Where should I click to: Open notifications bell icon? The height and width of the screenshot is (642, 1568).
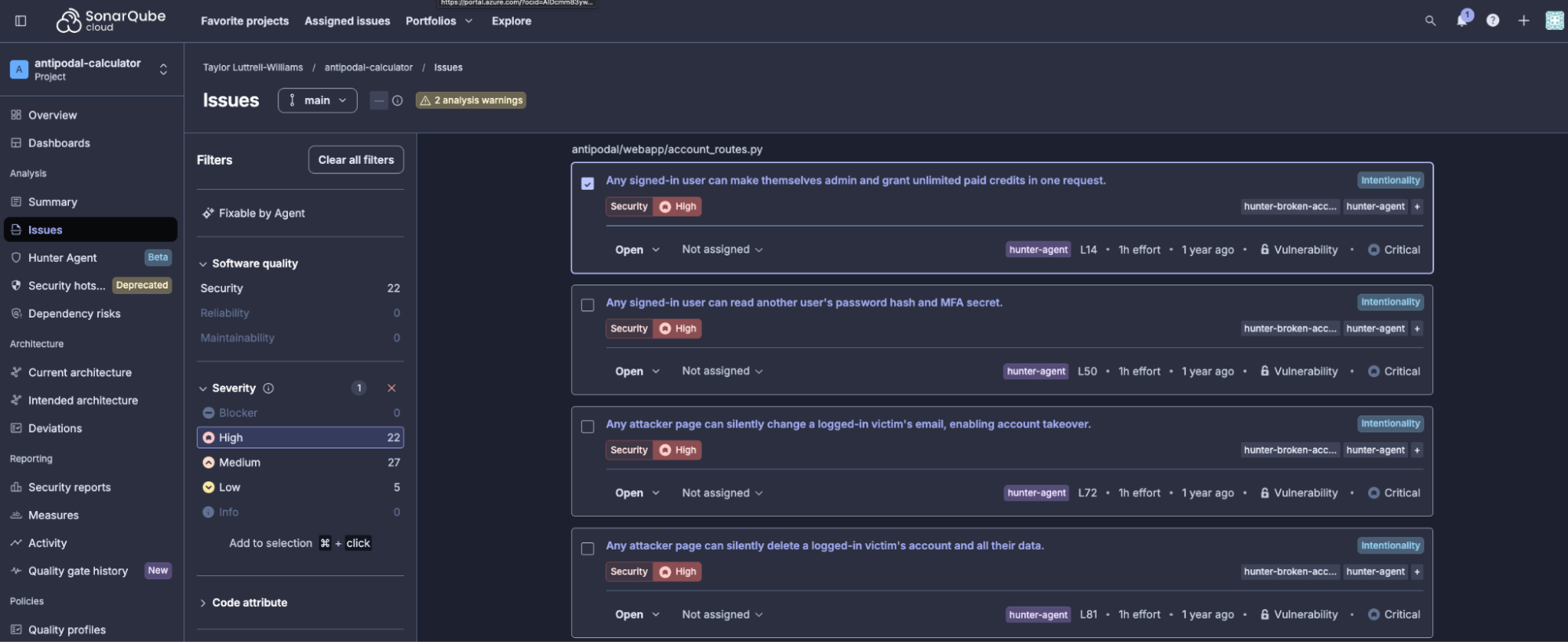pyautogui.click(x=1462, y=20)
